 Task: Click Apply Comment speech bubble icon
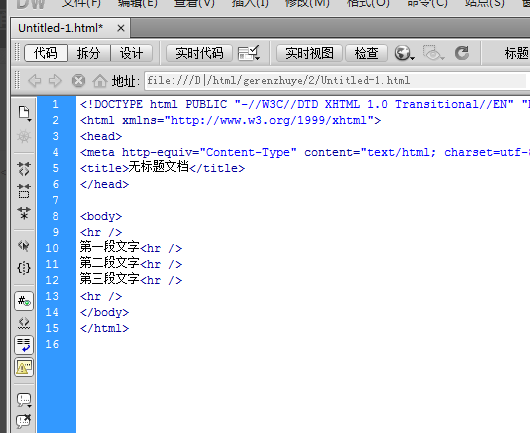point(24,400)
